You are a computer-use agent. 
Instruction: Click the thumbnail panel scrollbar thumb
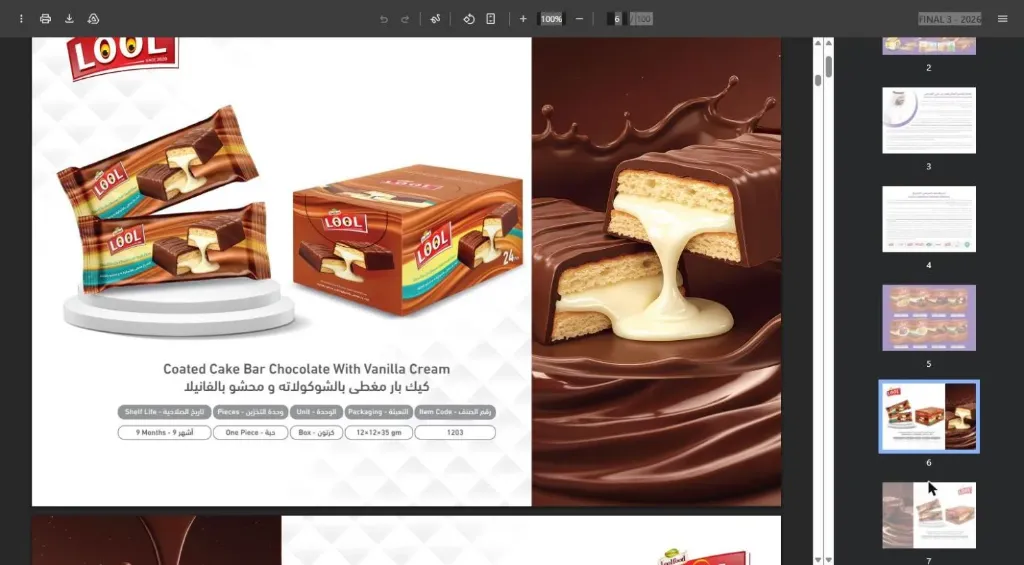coord(829,67)
